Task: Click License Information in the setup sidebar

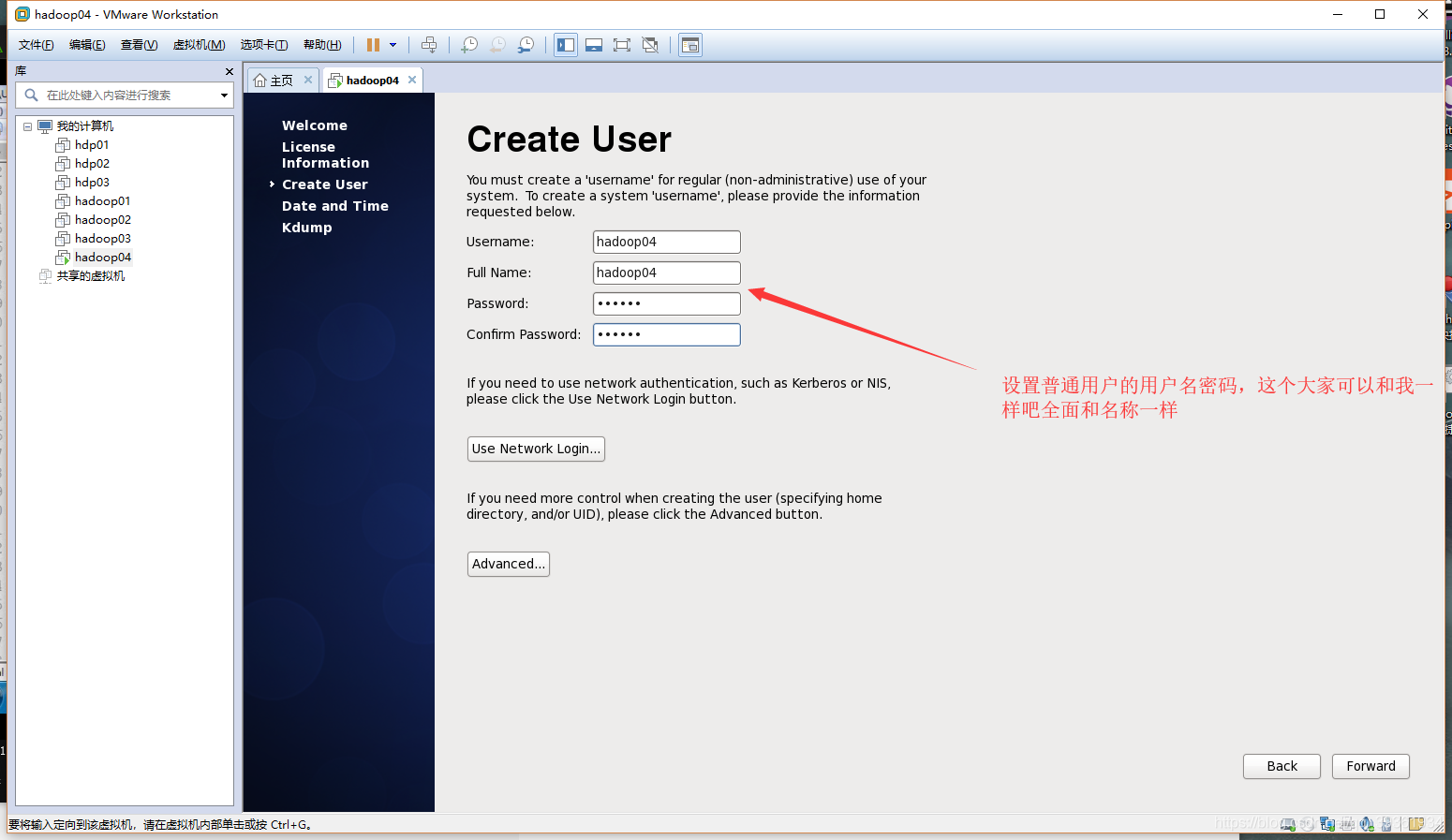Action: click(325, 155)
